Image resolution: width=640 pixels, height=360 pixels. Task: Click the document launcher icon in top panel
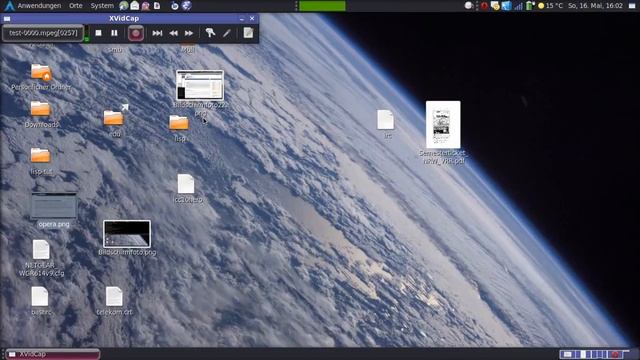coord(157,6)
